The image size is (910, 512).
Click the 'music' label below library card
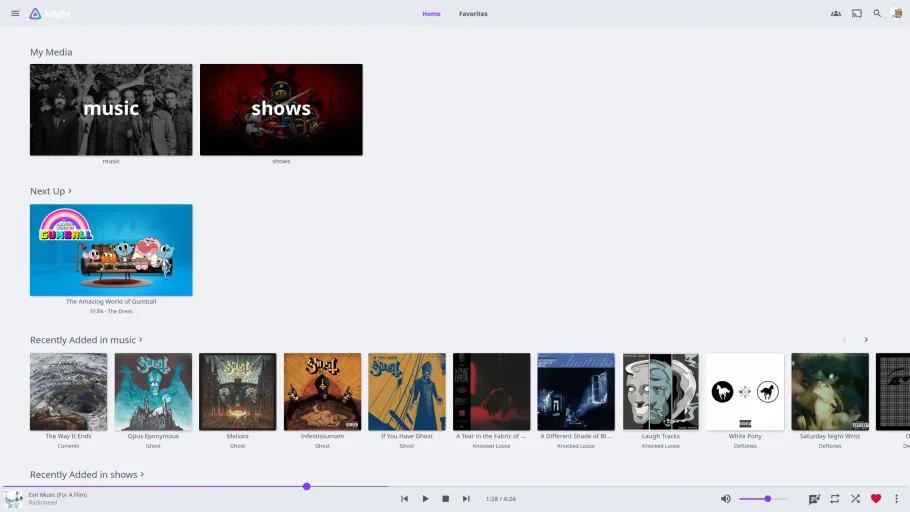111,161
